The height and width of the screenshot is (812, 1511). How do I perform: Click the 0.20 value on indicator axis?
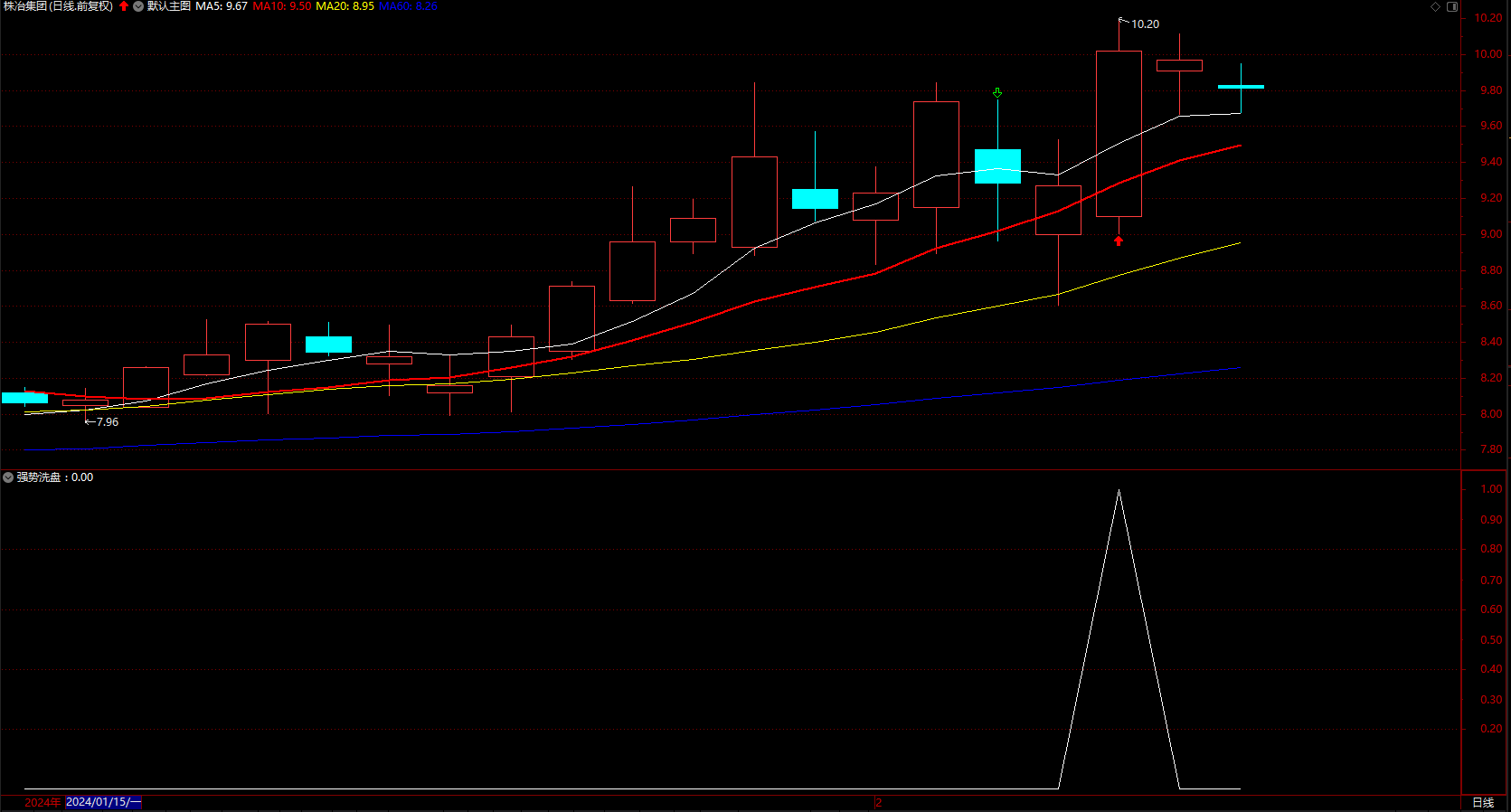tap(1491, 729)
